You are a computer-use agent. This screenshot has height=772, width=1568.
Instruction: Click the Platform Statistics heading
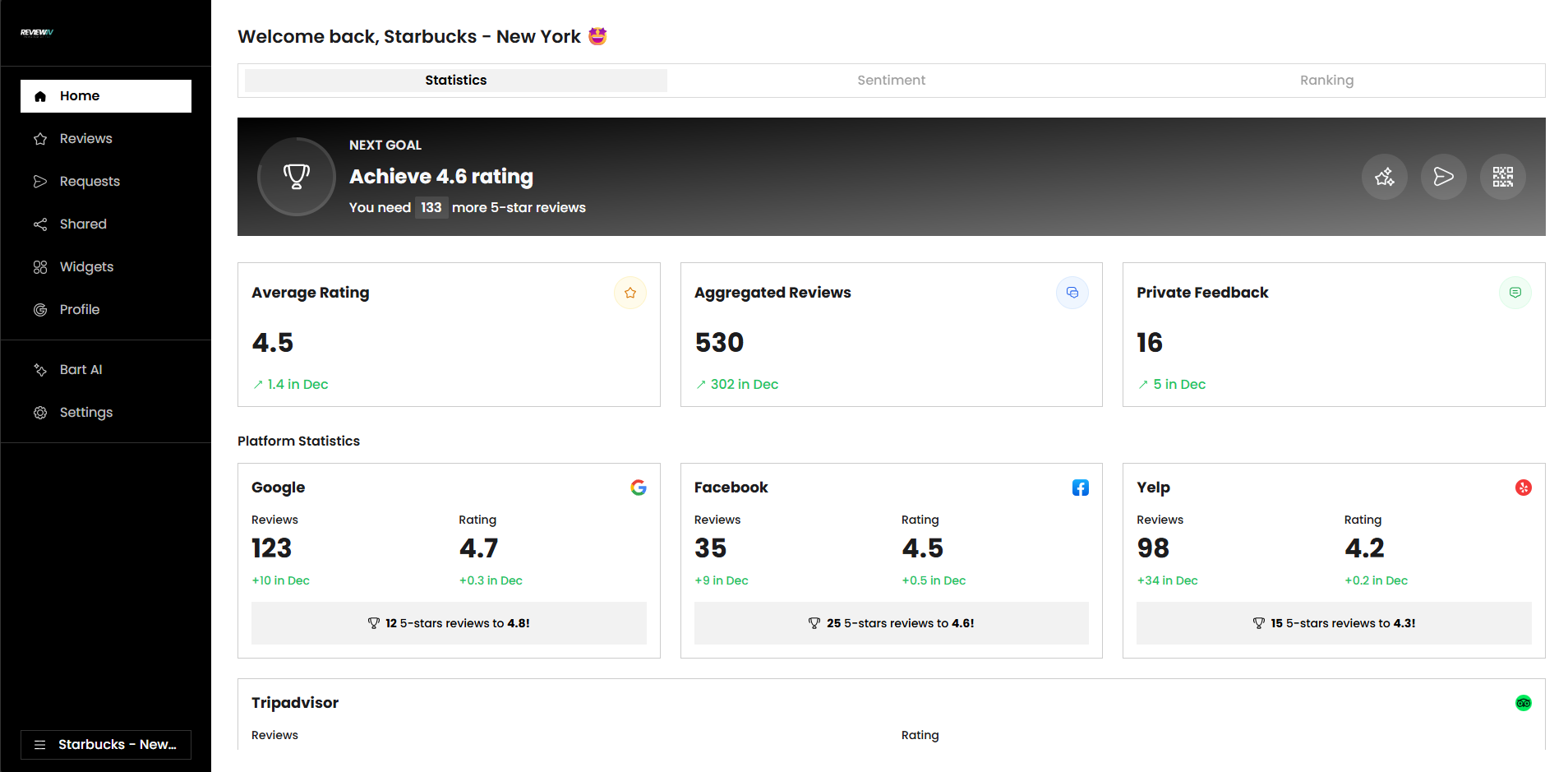(x=298, y=441)
